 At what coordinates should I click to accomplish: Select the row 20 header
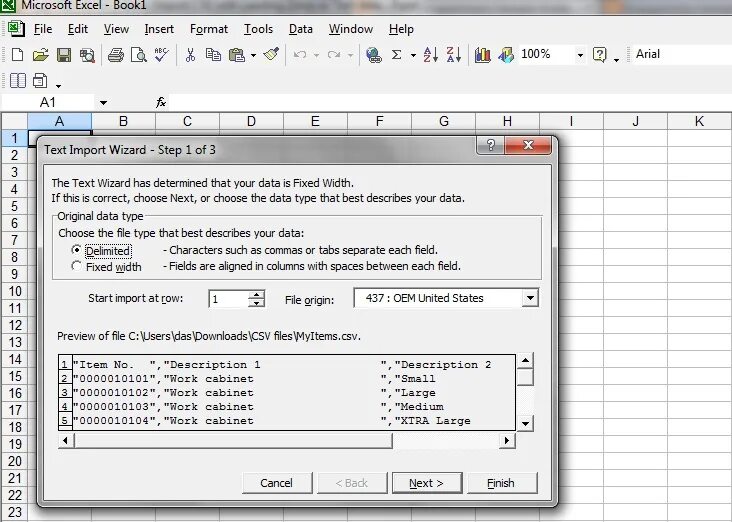[15, 461]
